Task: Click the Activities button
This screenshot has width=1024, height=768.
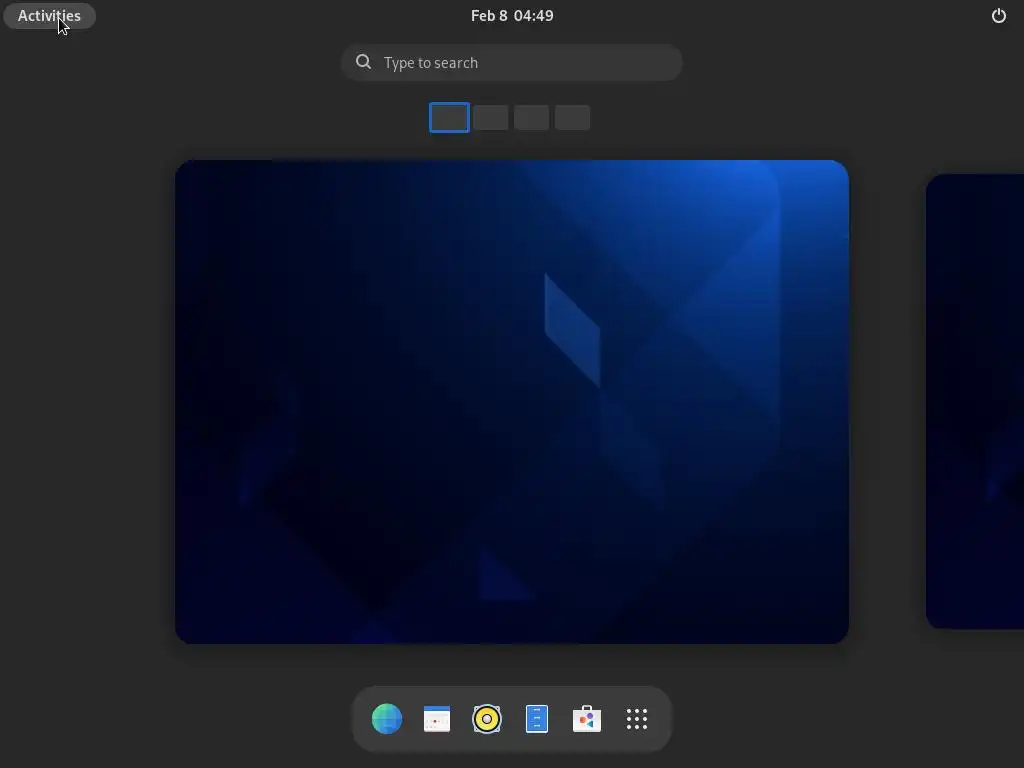Action: point(50,16)
